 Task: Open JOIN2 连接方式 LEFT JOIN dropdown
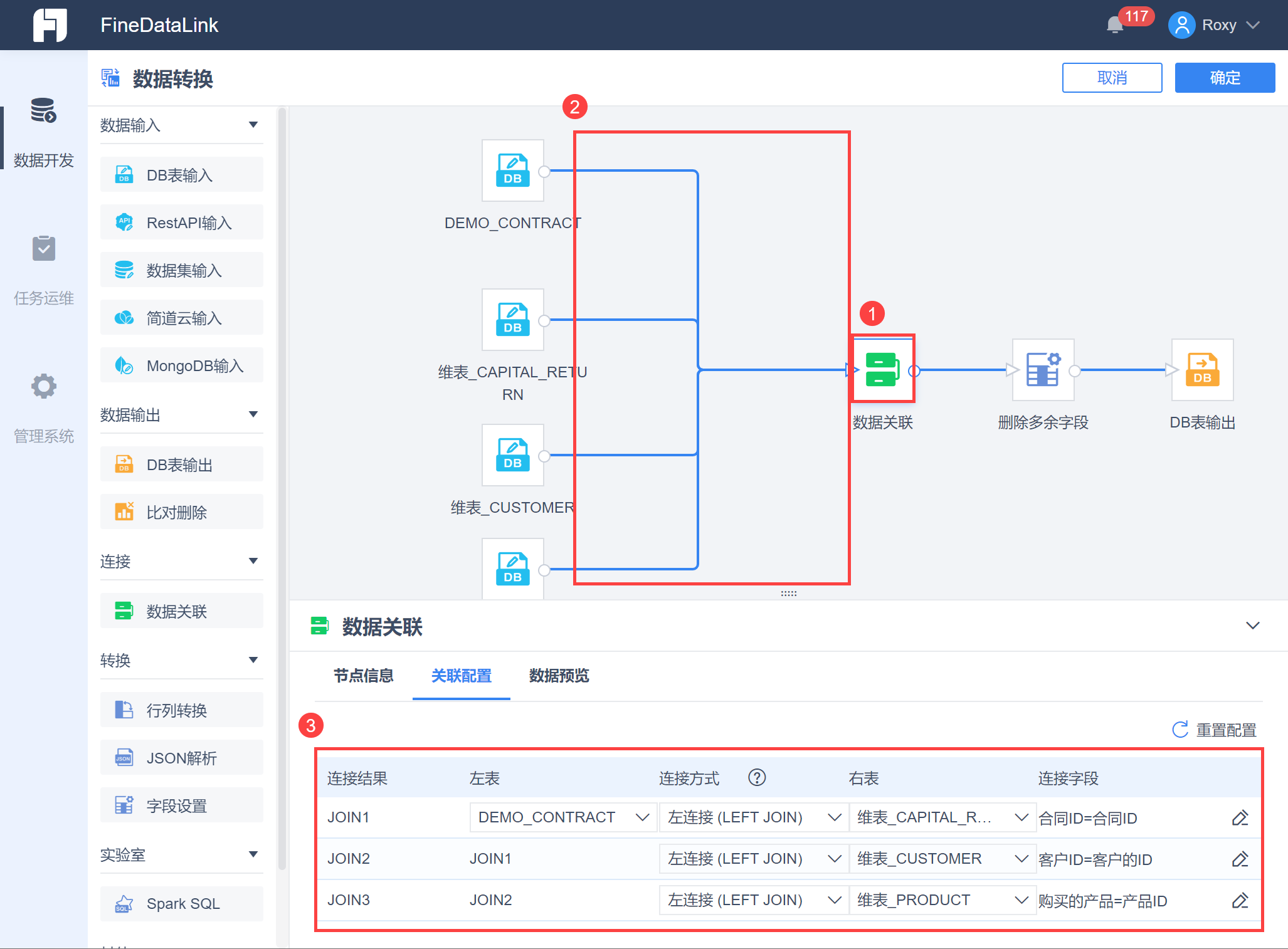point(753,859)
